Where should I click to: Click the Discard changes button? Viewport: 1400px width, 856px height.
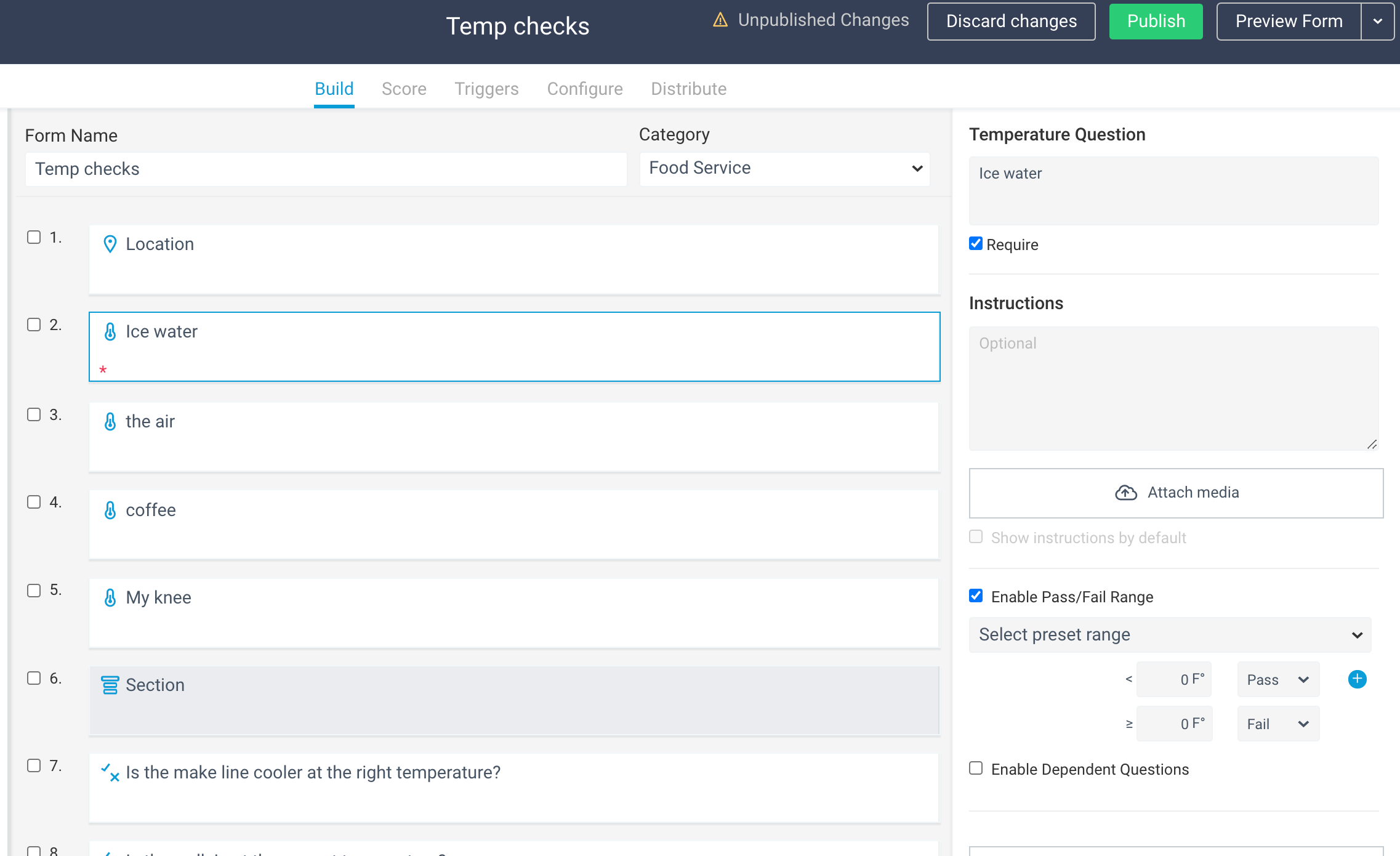1012,22
